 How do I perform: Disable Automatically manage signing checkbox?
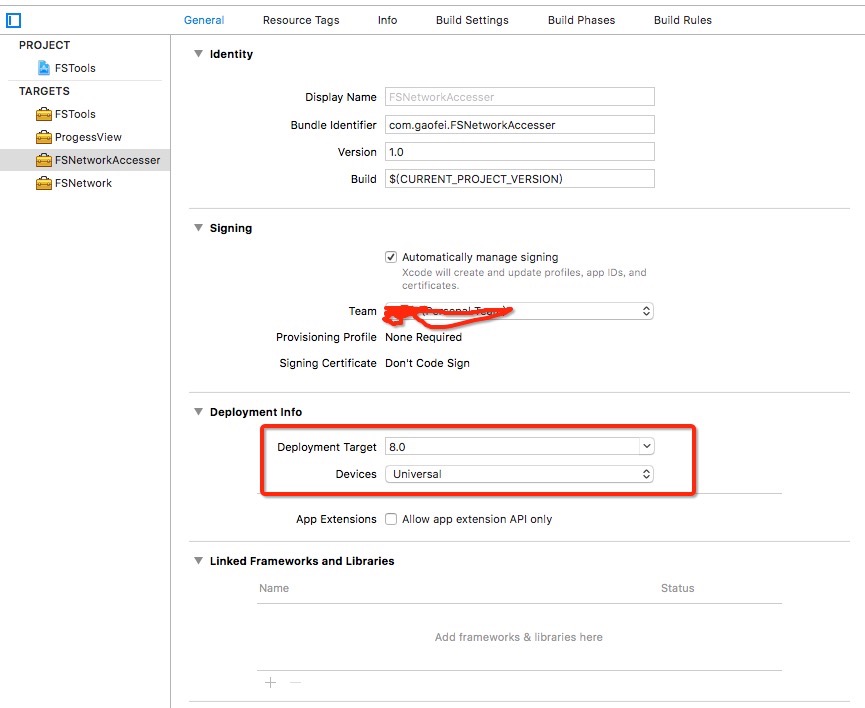(391, 257)
